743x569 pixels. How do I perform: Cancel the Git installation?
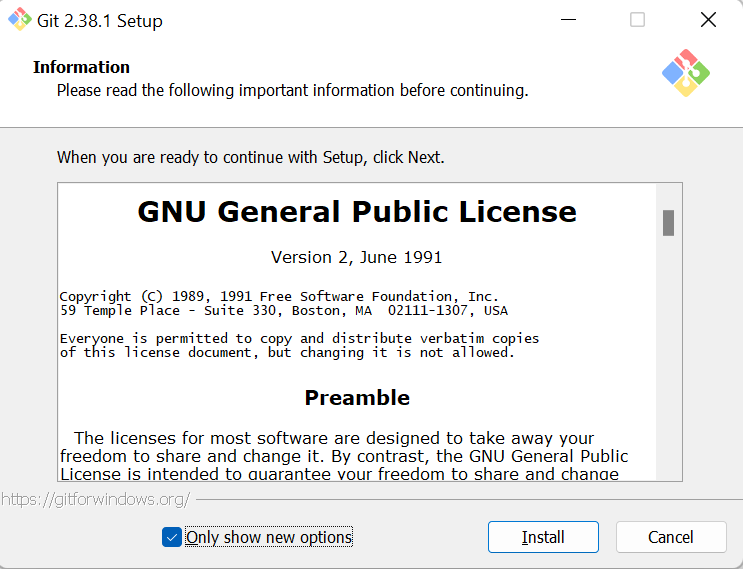(x=670, y=537)
